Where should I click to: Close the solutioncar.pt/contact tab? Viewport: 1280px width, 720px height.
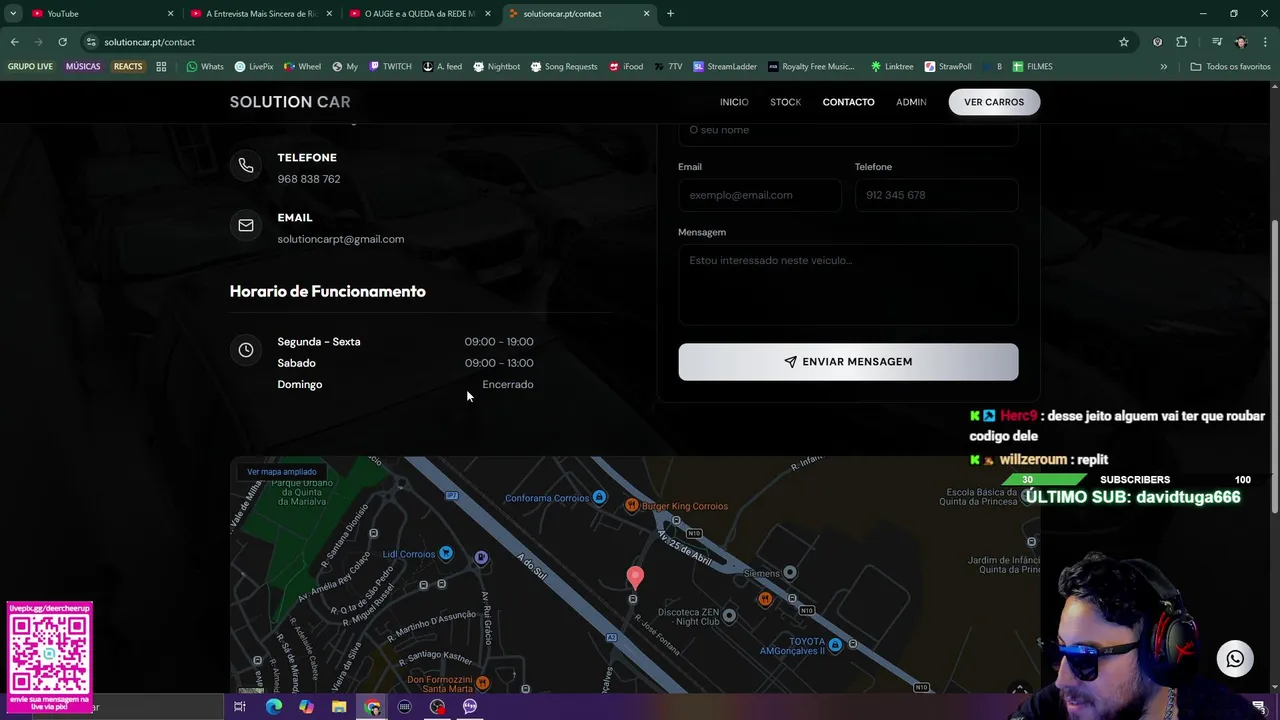[646, 14]
